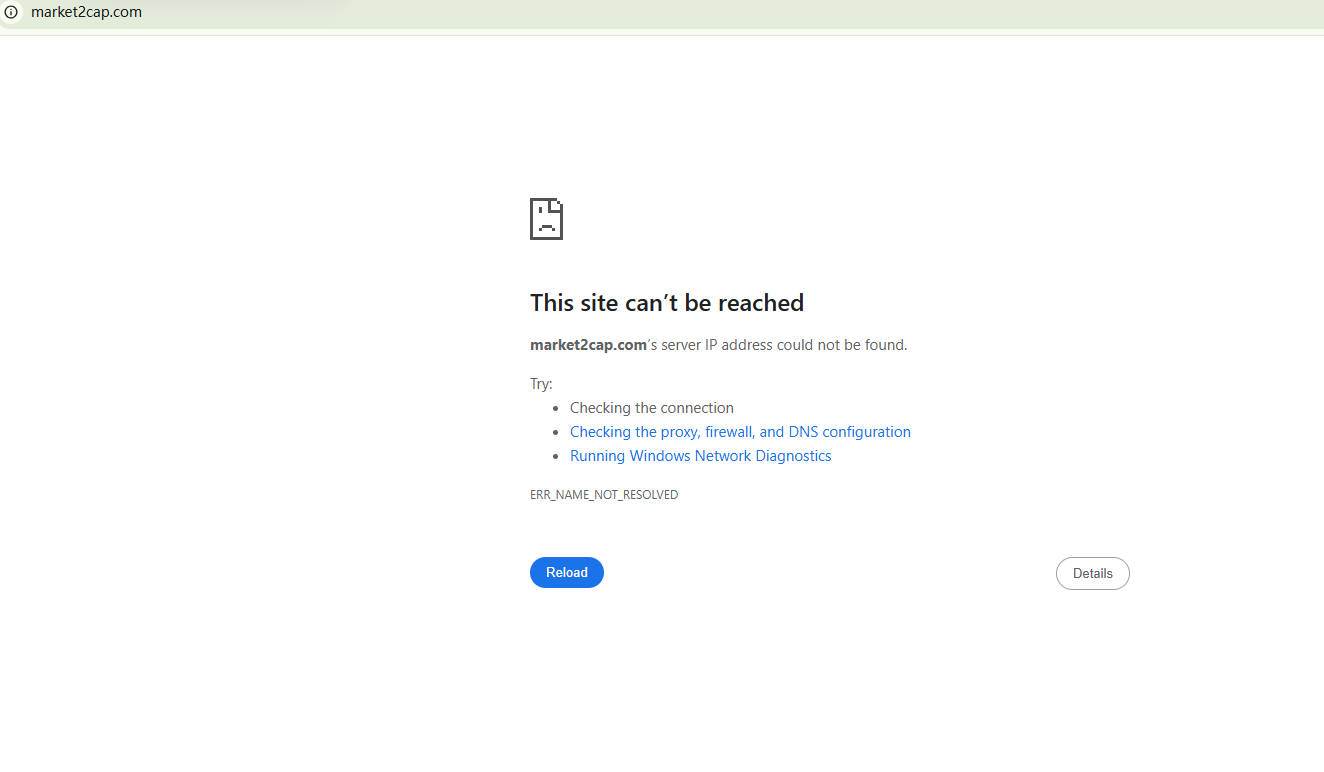
Task: Open proxy, firewall, and DNS configuration link
Action: pyautogui.click(x=740, y=432)
